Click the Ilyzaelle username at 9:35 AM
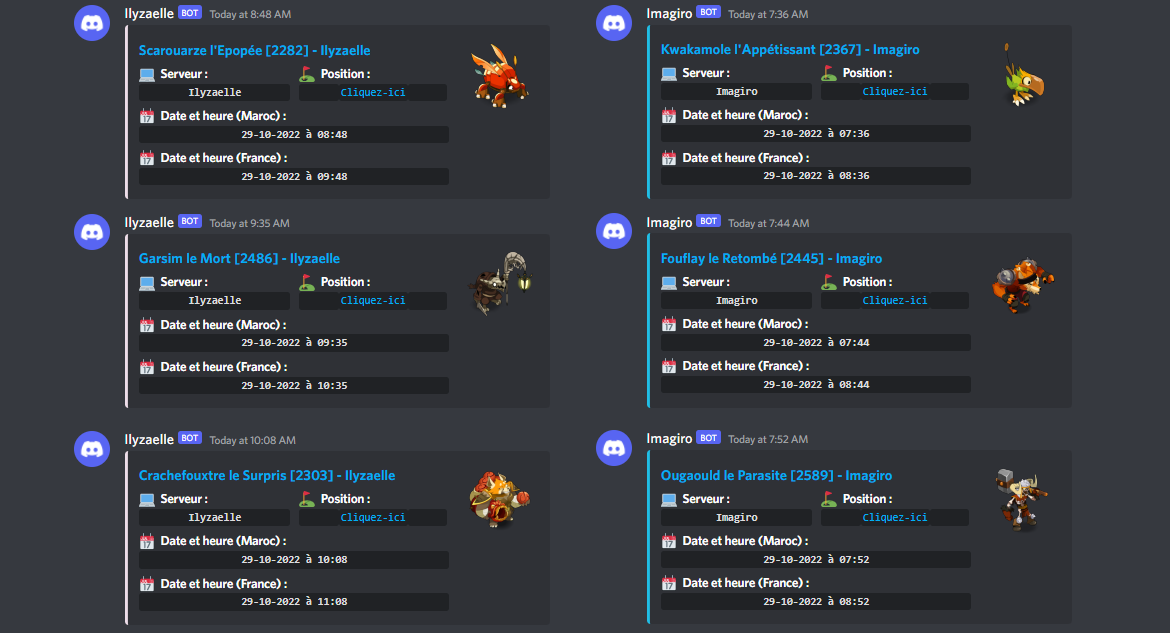This screenshot has height=633, width=1170. [149, 222]
